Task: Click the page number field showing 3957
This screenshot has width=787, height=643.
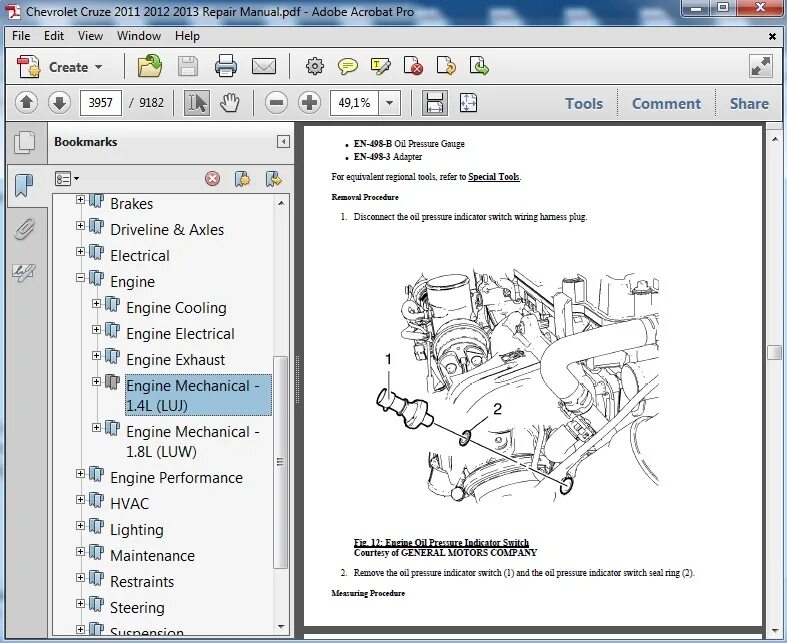Action: coord(100,103)
